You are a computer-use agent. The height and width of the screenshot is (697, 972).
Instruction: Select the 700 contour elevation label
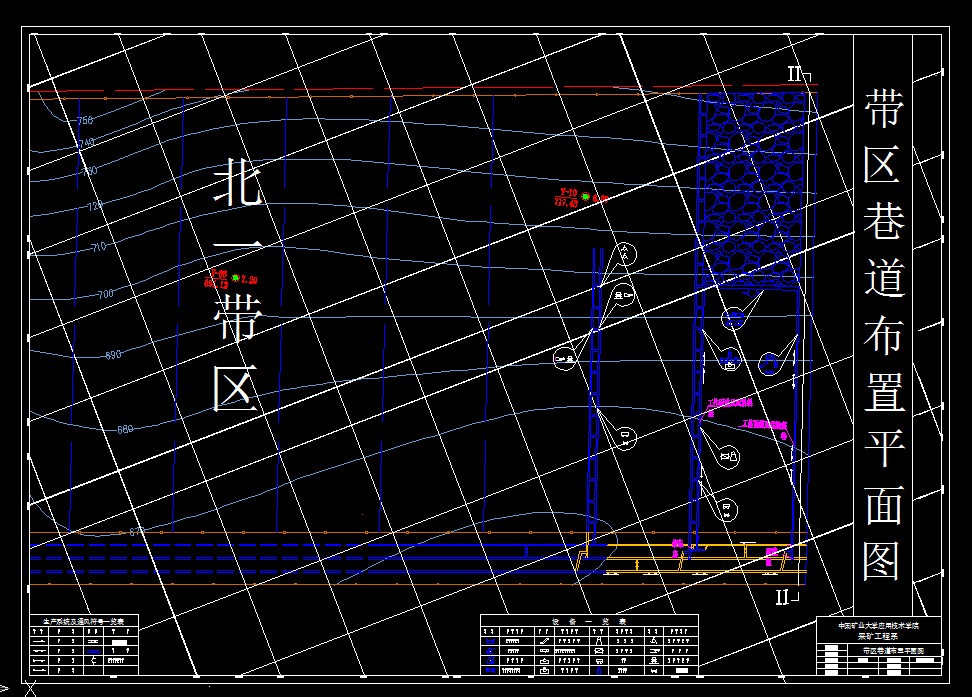105,293
